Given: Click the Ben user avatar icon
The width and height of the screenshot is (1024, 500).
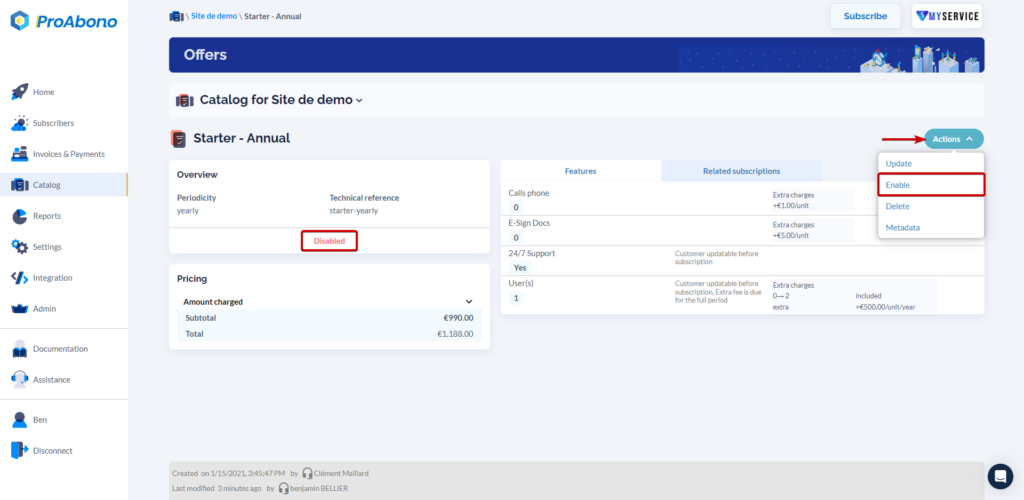Looking at the screenshot, I should 20,420.
